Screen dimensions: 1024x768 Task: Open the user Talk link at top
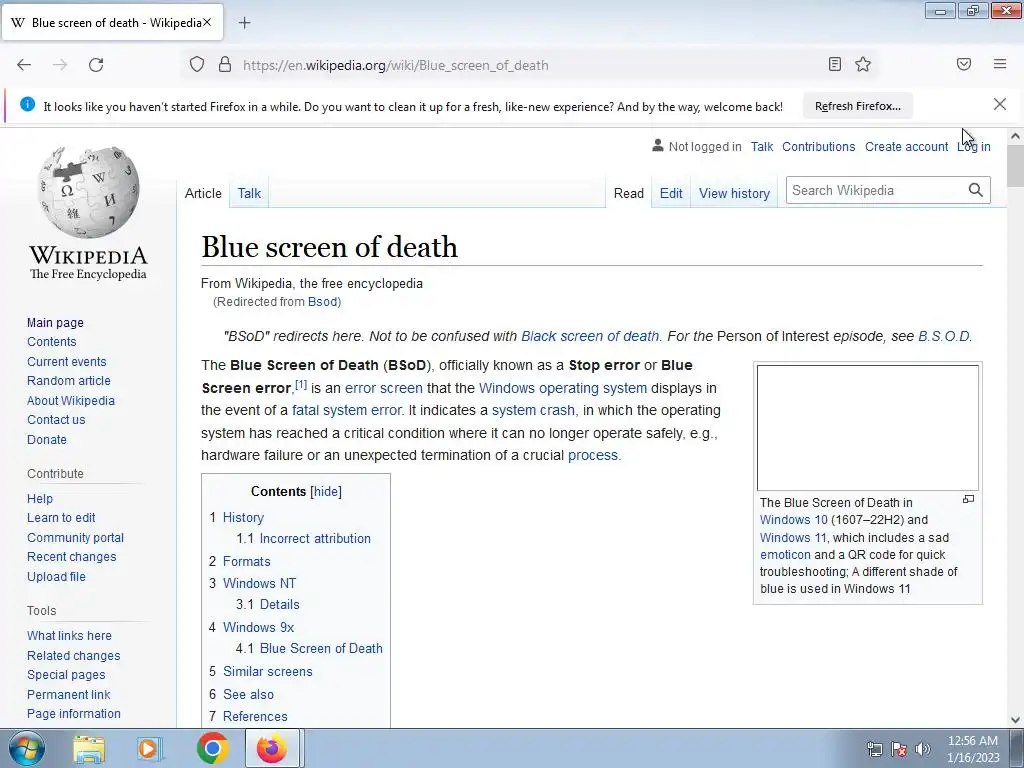point(761,147)
